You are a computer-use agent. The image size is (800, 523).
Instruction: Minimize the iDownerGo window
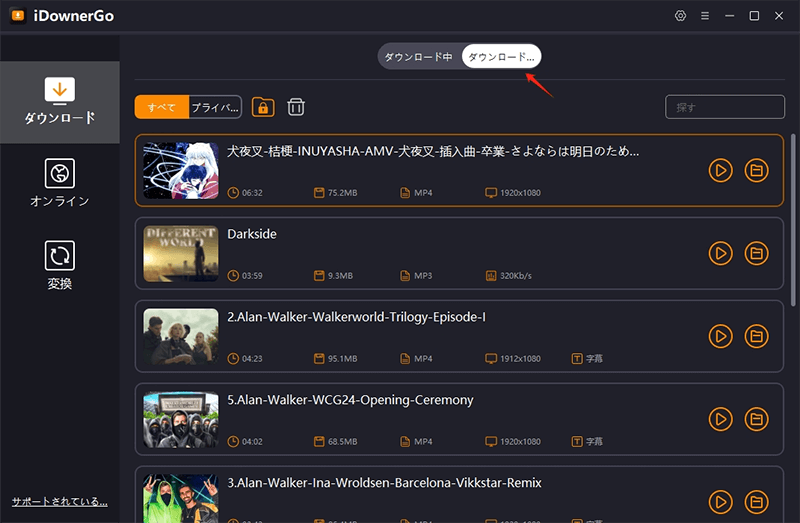coord(730,16)
